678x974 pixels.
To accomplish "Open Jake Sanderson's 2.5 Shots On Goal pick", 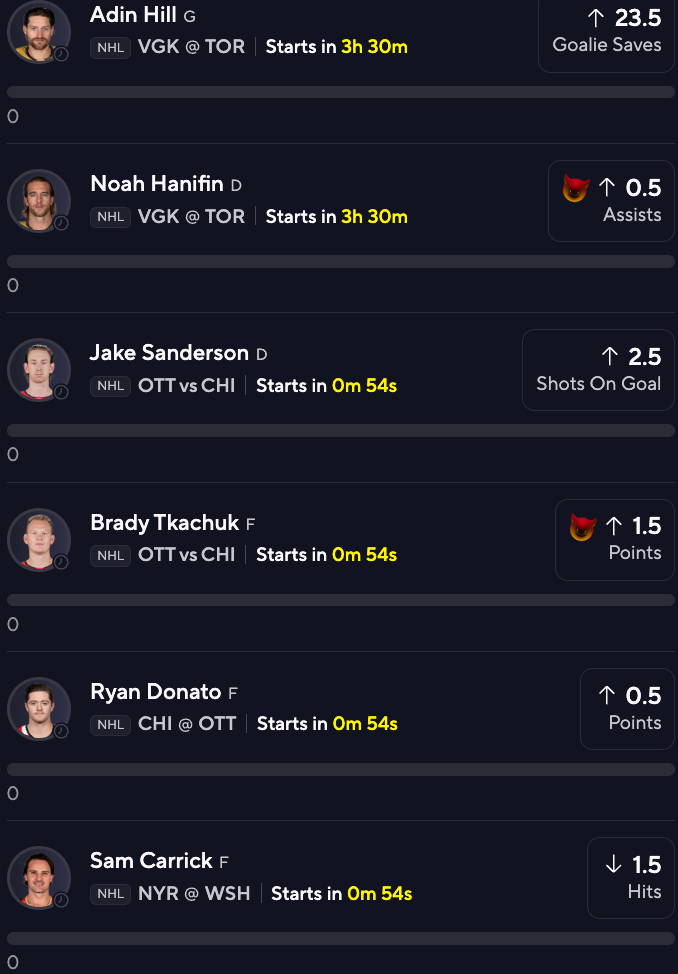I will 598,370.
